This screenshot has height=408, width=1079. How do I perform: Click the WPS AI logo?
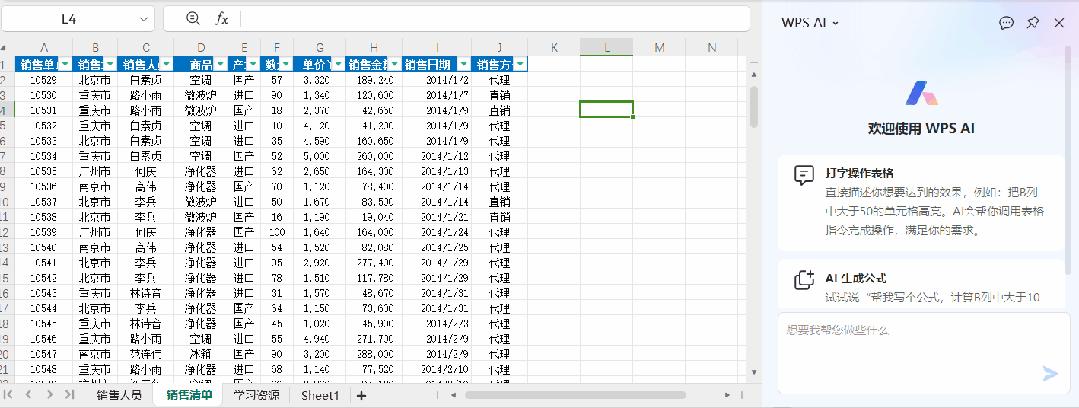pos(921,93)
